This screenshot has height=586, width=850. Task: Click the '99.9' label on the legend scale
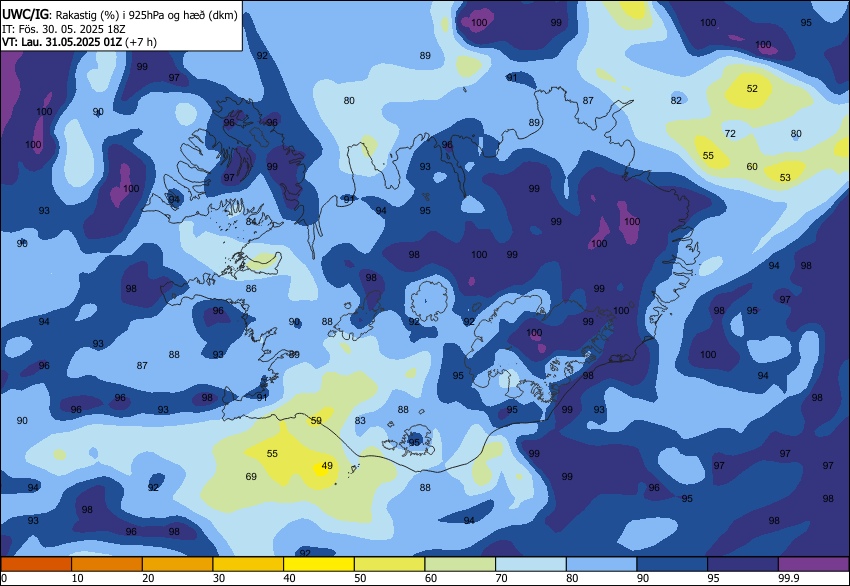[788, 578]
